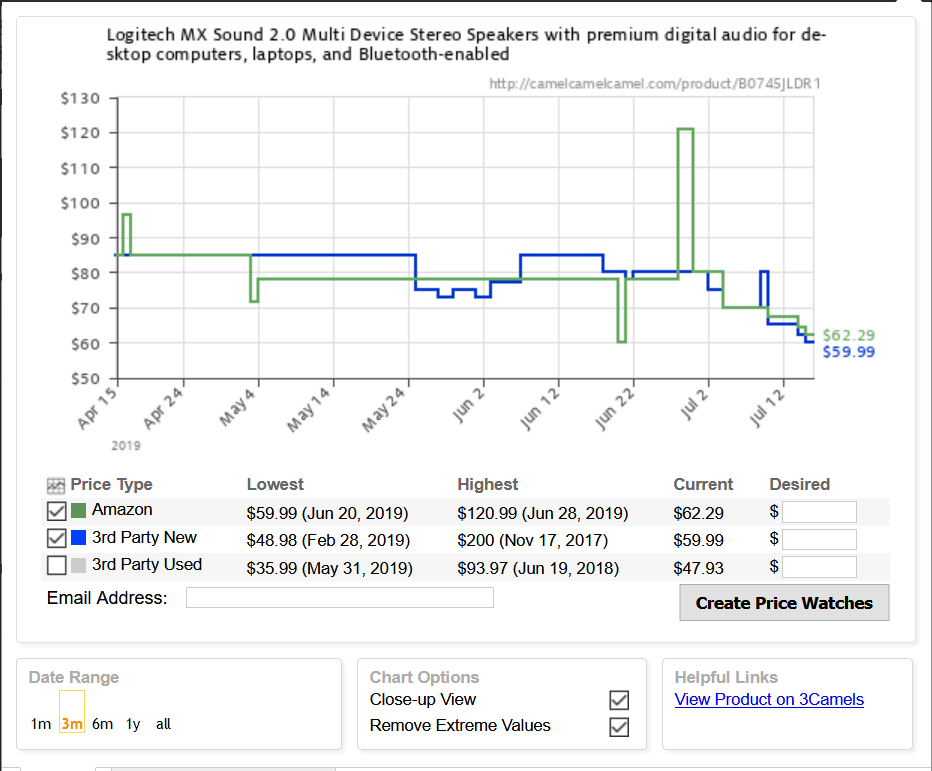The image size is (932, 771).
Task: Click the 3rd Party Used label
Action: coord(147,564)
